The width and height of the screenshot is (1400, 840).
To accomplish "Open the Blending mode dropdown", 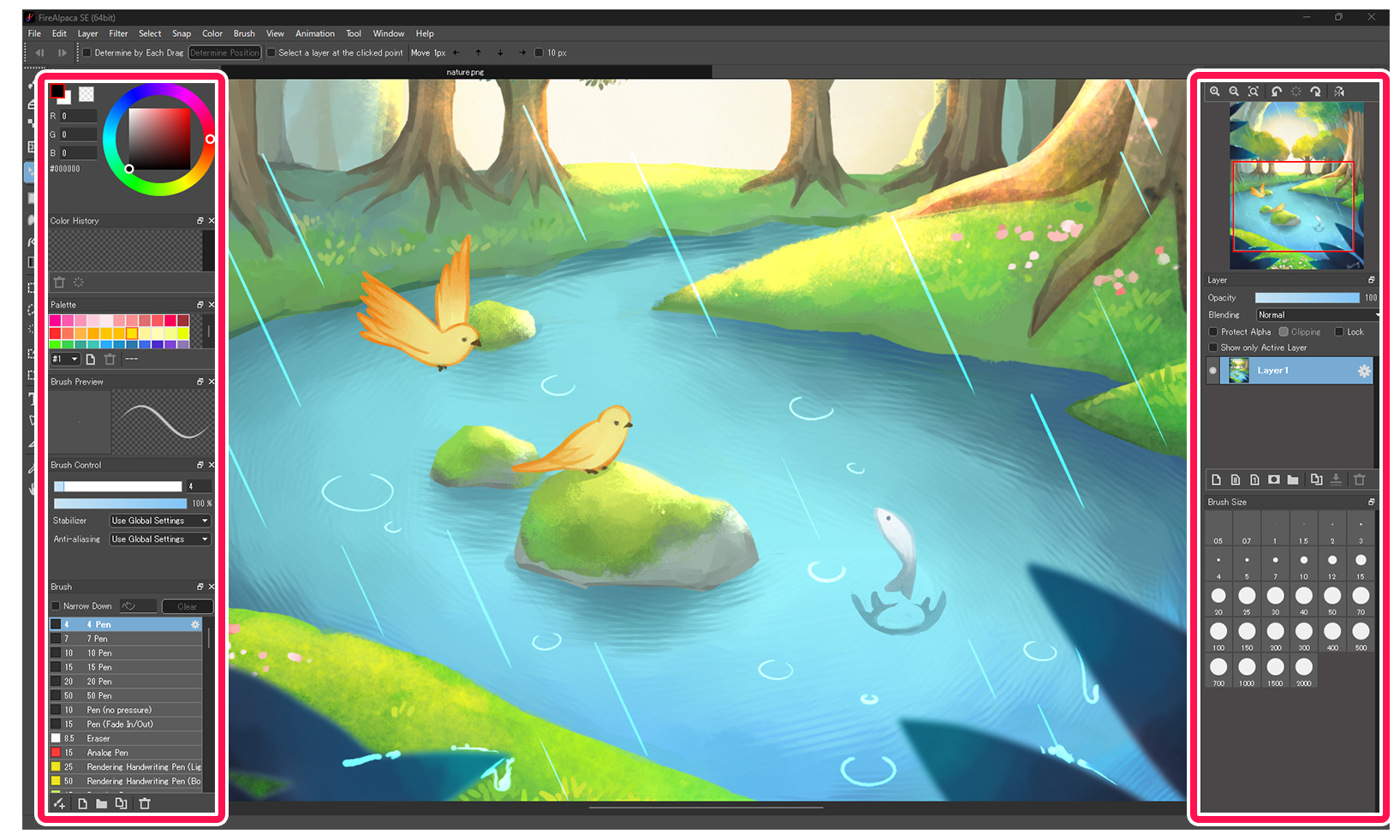I will [x=1316, y=315].
